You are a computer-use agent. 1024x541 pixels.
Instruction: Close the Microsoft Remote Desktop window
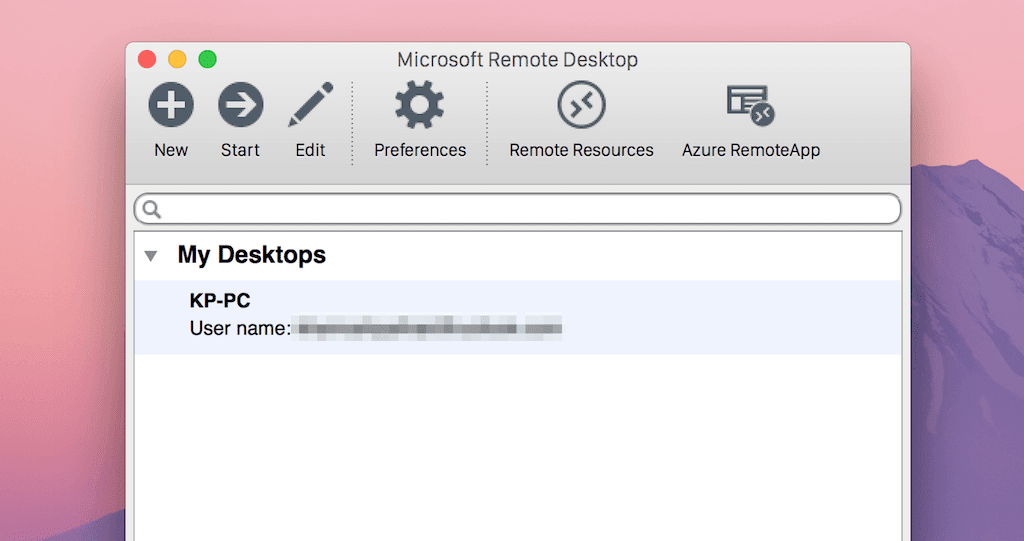[x=147, y=59]
